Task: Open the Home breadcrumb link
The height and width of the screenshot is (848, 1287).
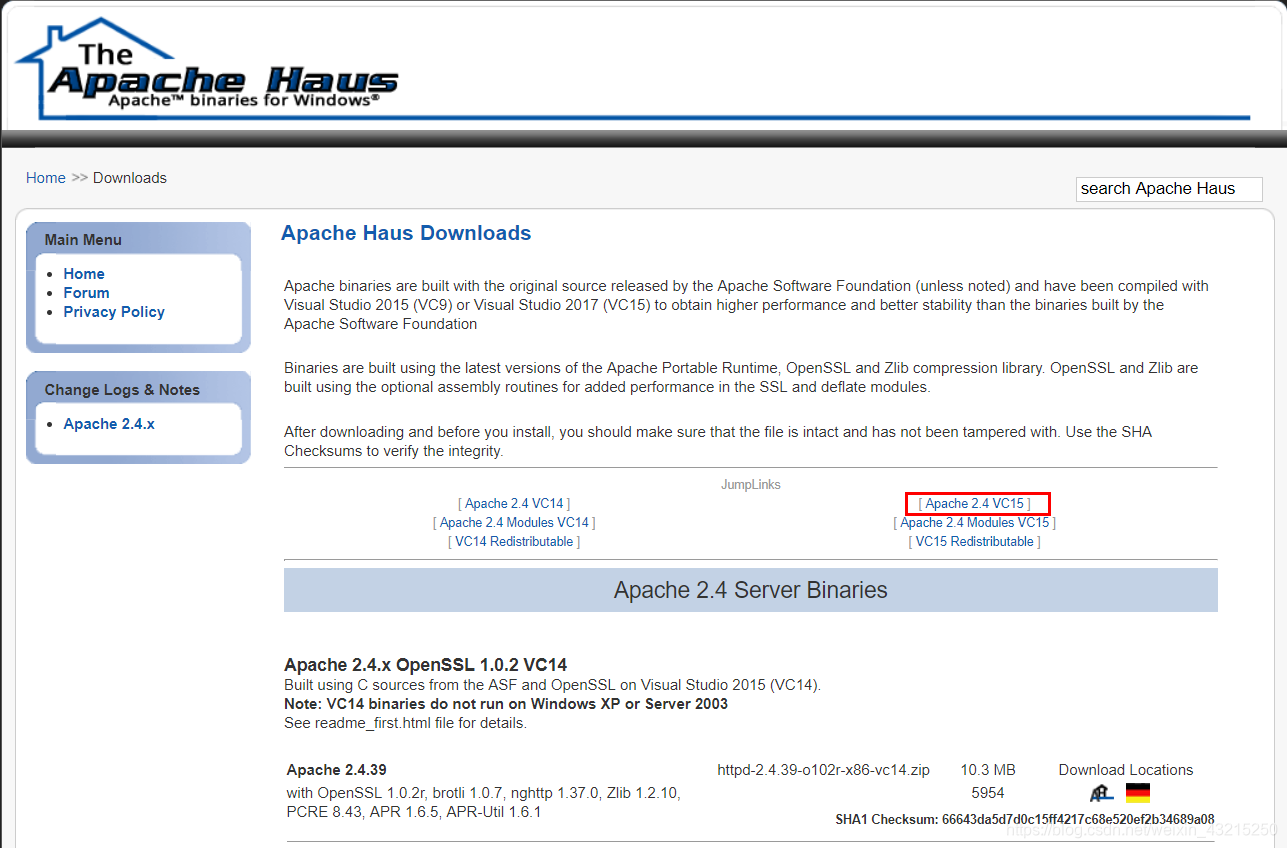Action: [46, 178]
